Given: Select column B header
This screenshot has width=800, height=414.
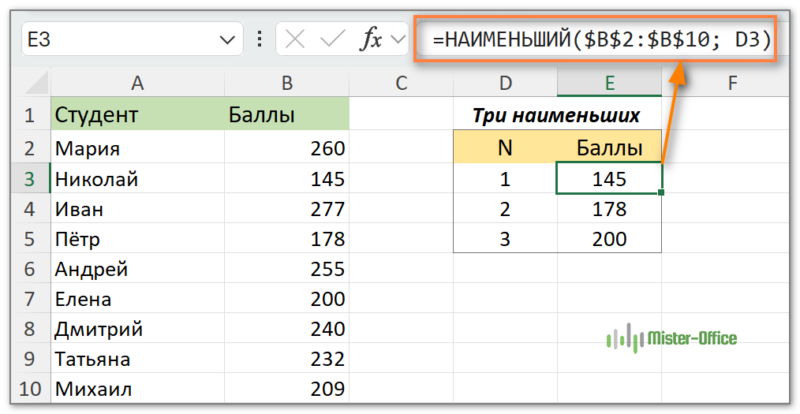Looking at the screenshot, I should coord(286,82).
